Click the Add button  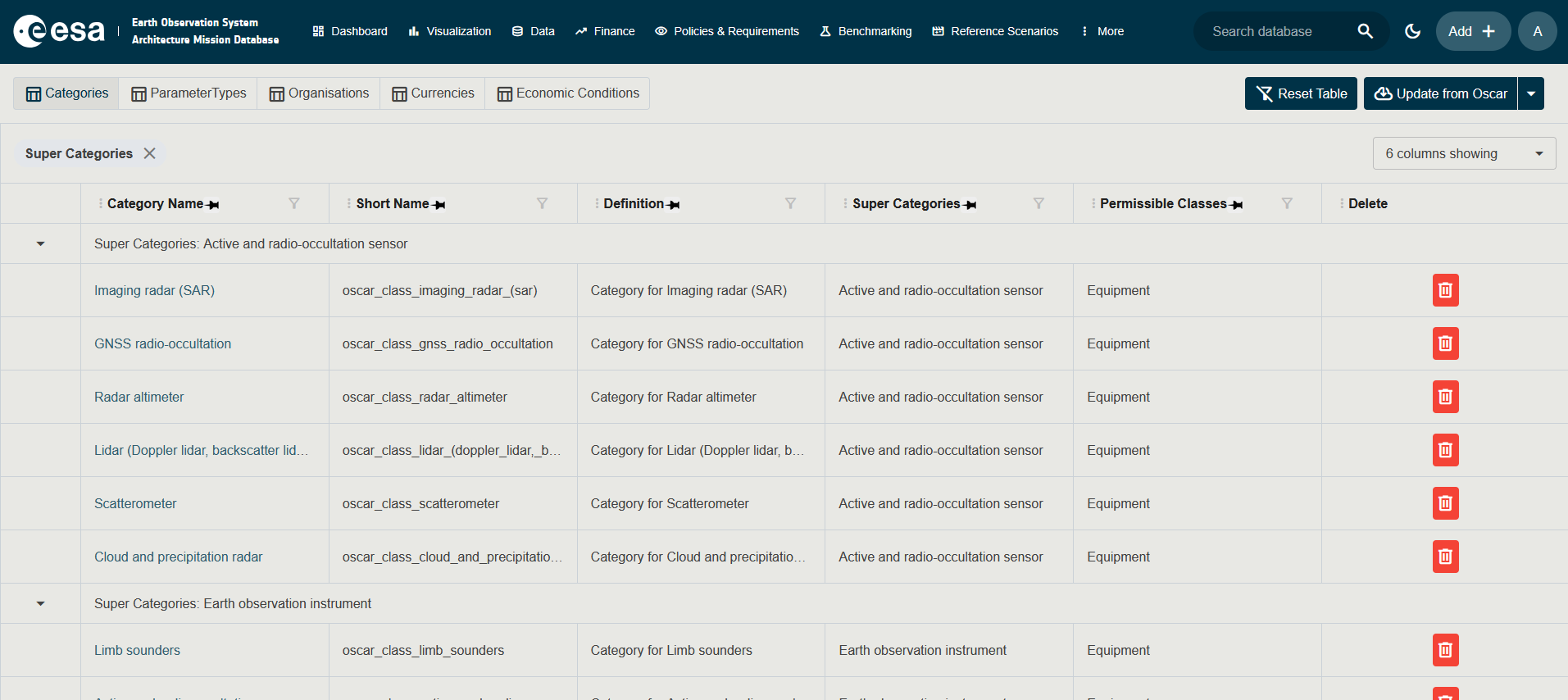(1473, 31)
